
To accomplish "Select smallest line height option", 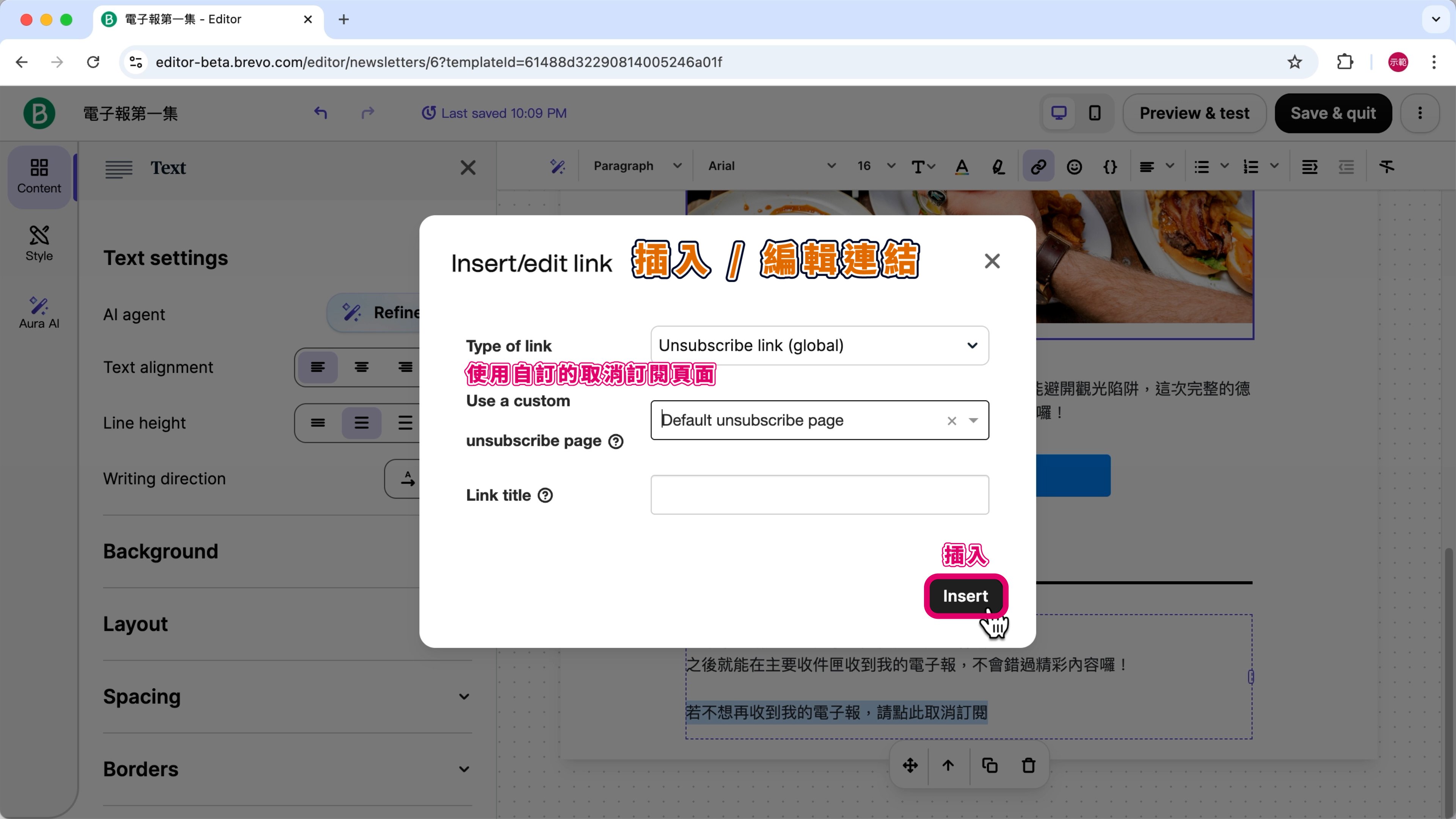I will click(318, 423).
